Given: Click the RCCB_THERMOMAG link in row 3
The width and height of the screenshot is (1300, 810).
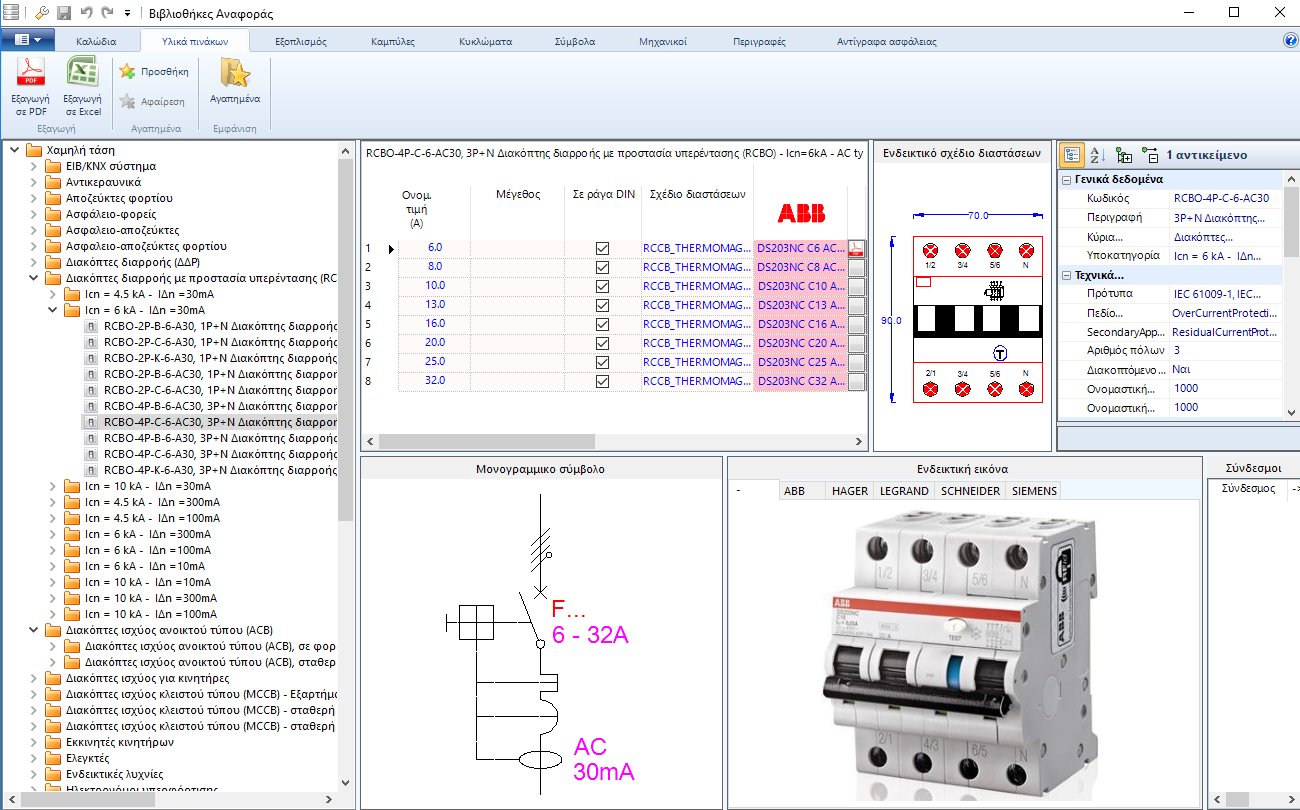Looking at the screenshot, I should (696, 286).
